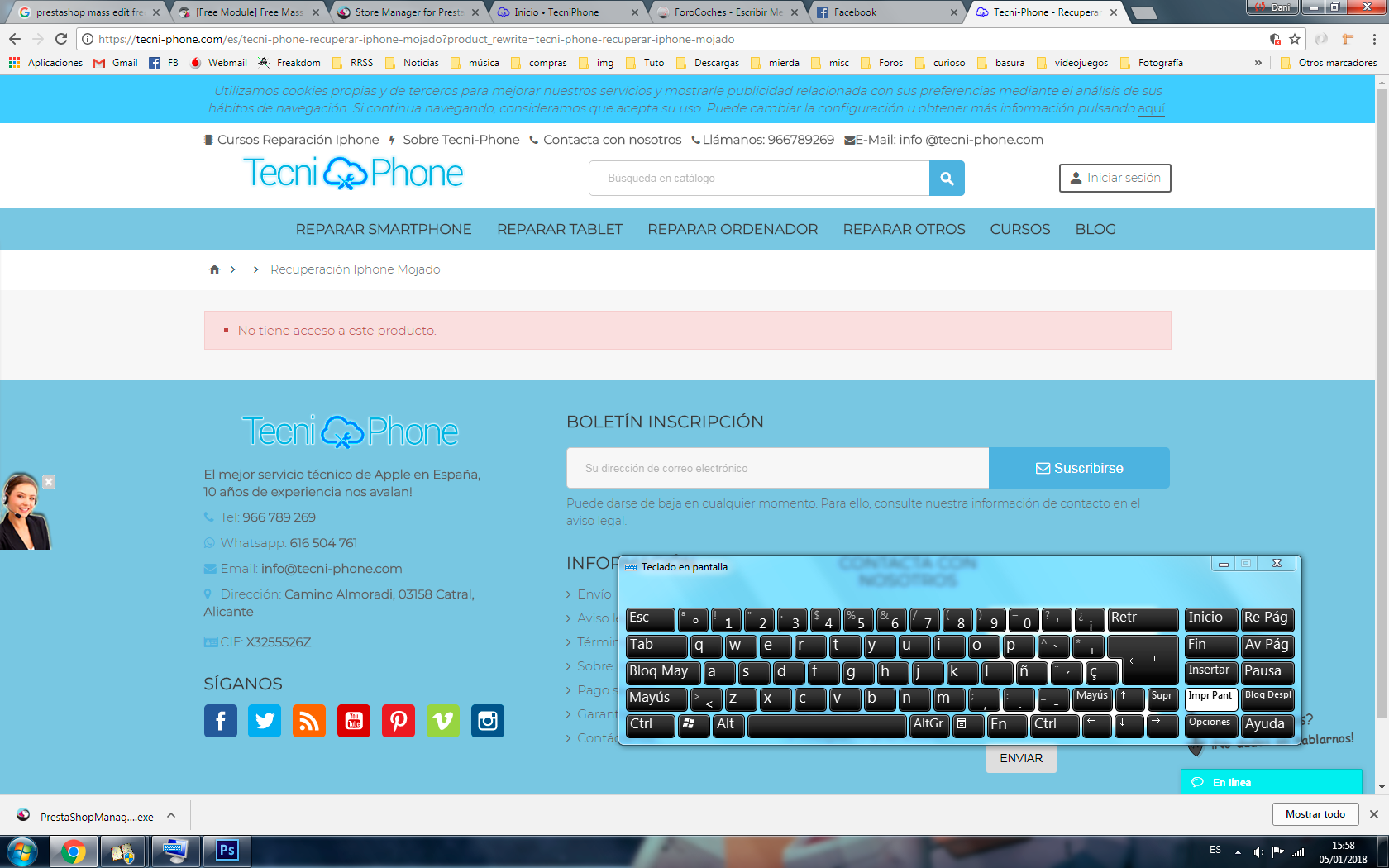Screen dimensions: 1389x868
Task: Switch to the Facebook browser tab
Action: pyautogui.click(x=884, y=12)
